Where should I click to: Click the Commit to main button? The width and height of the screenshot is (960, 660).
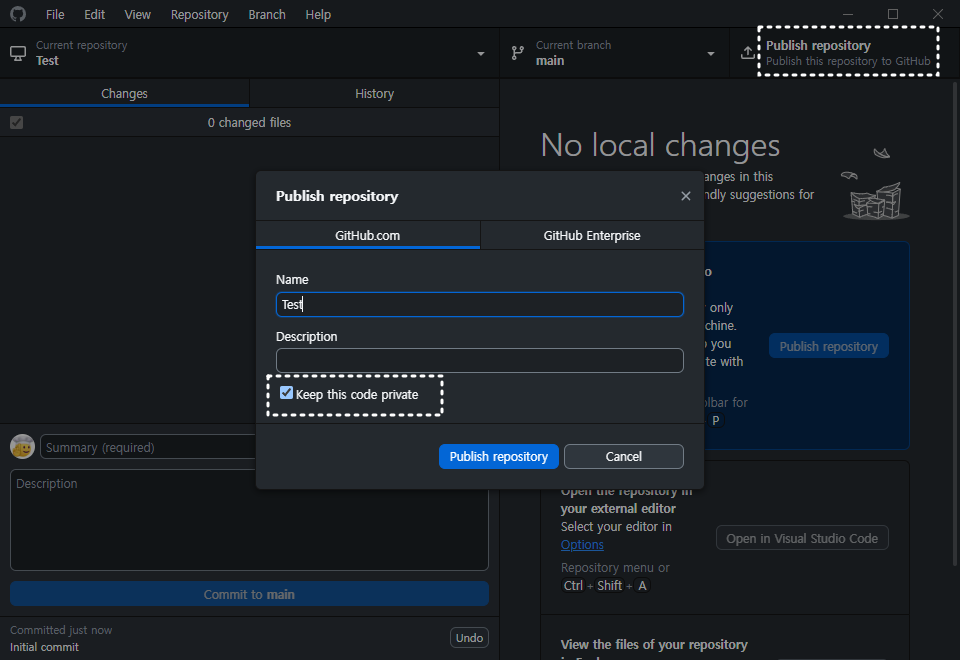click(249, 594)
